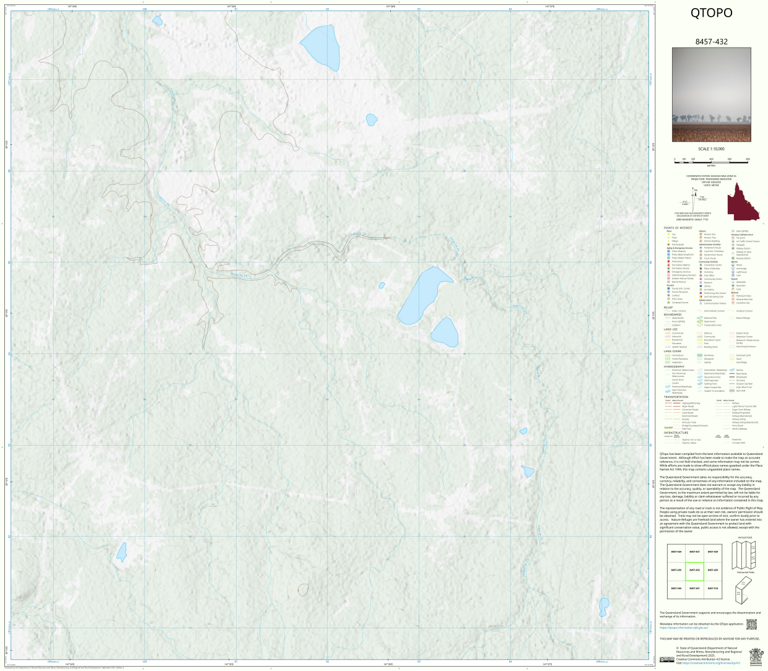The width and height of the screenshot is (768, 671).
Task: Open the landscape cover photo thumbnail
Action: 711,95
